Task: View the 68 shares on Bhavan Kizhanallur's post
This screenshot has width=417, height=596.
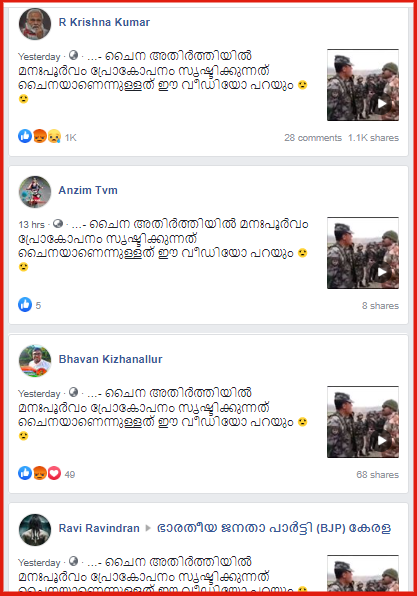Action: coord(377,474)
